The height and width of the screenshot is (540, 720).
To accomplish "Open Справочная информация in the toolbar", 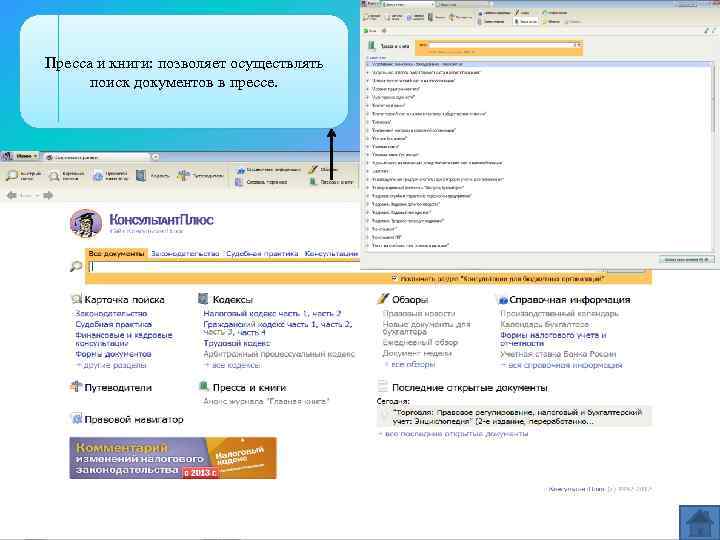I will [x=268, y=170].
